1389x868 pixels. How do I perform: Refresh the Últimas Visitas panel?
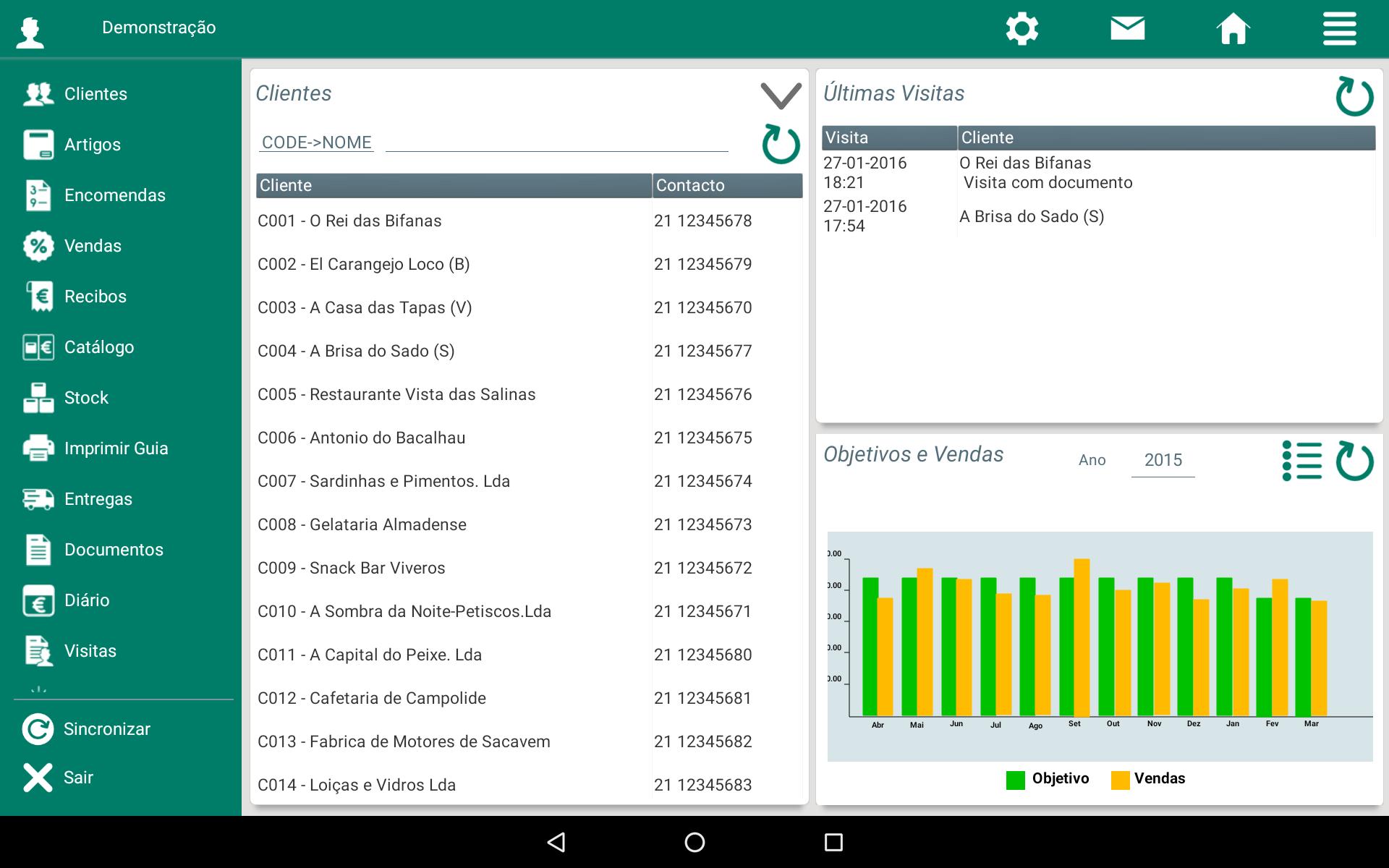pos(1354,96)
